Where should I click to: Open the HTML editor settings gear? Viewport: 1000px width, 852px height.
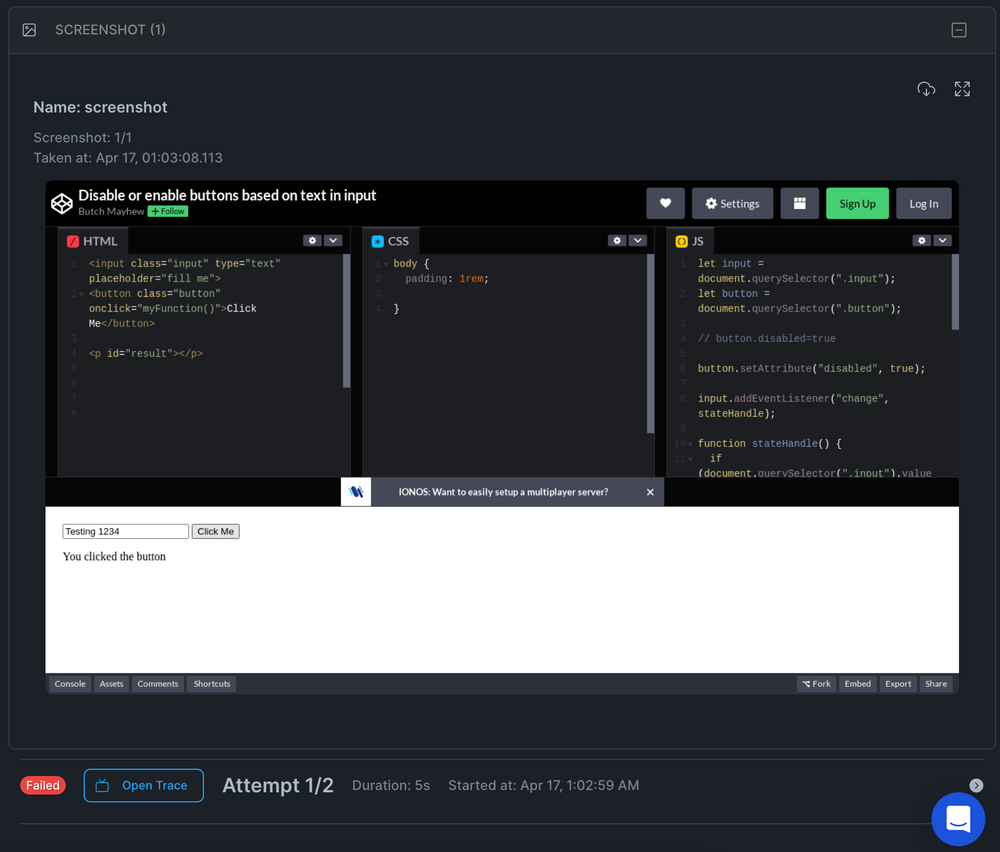click(314, 240)
